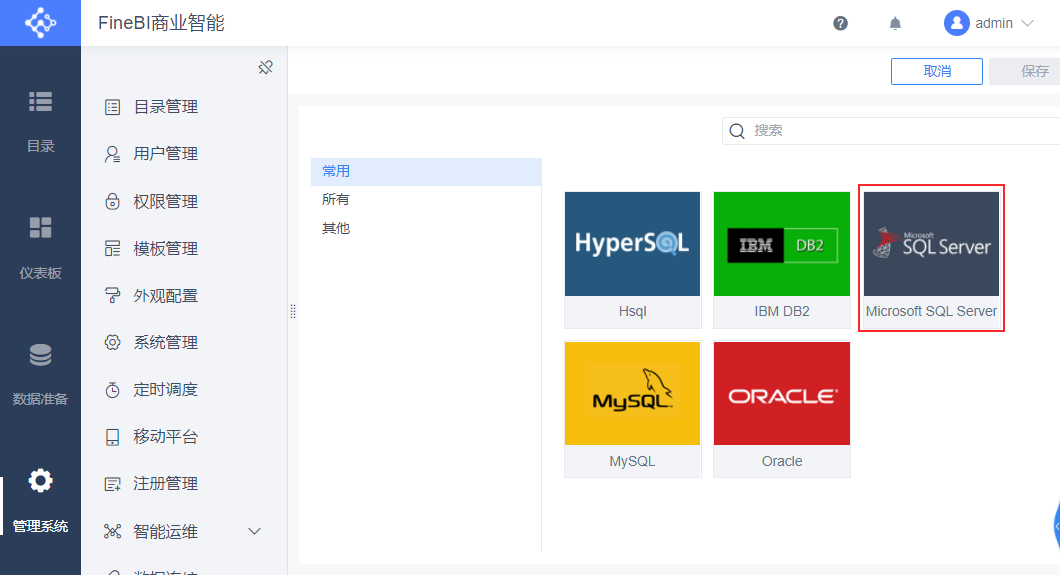Click the Oracle label text
This screenshot has width=1060, height=575.
781,461
